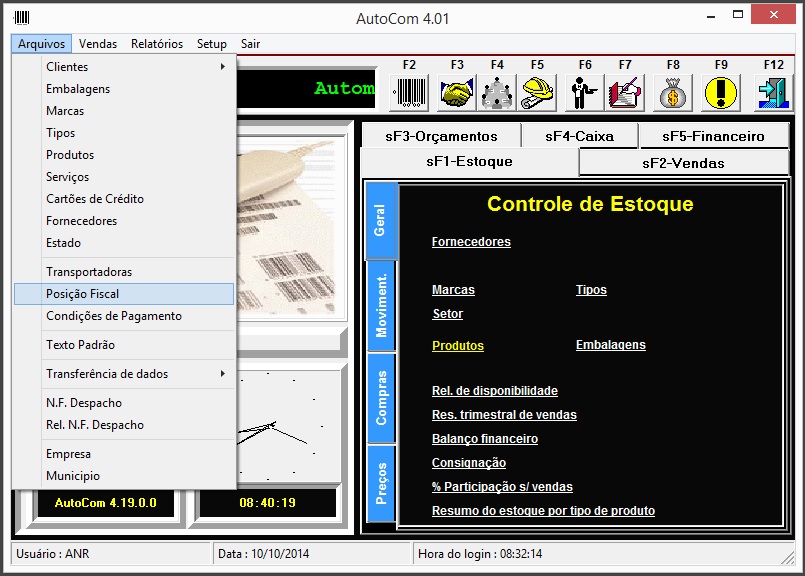Open the Arquivos menu
Image resolution: width=805 pixels, height=576 pixels.
click(42, 44)
